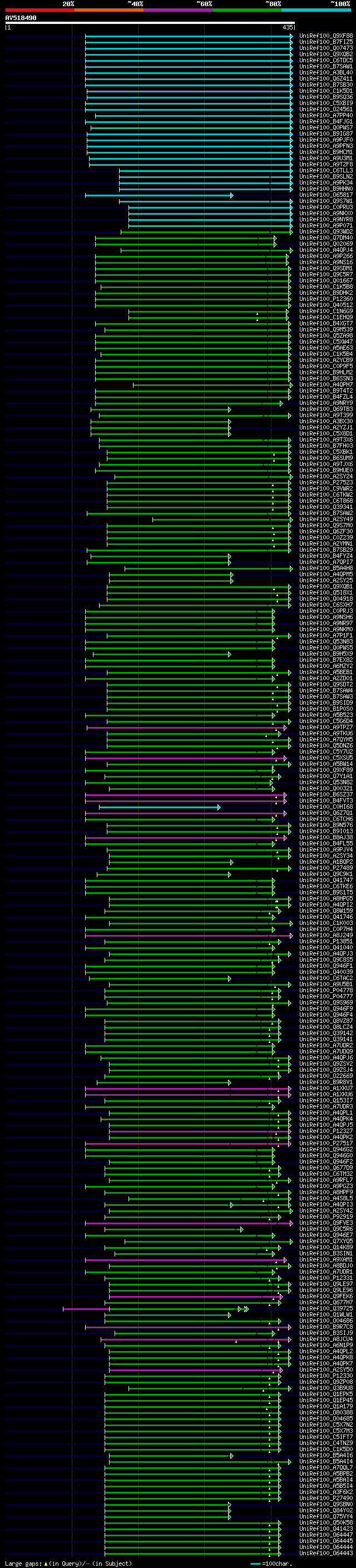The height and width of the screenshot is (1568, 356).
Task: Select hit label UniRef100_Q7DM40
Action: [x=326, y=238]
